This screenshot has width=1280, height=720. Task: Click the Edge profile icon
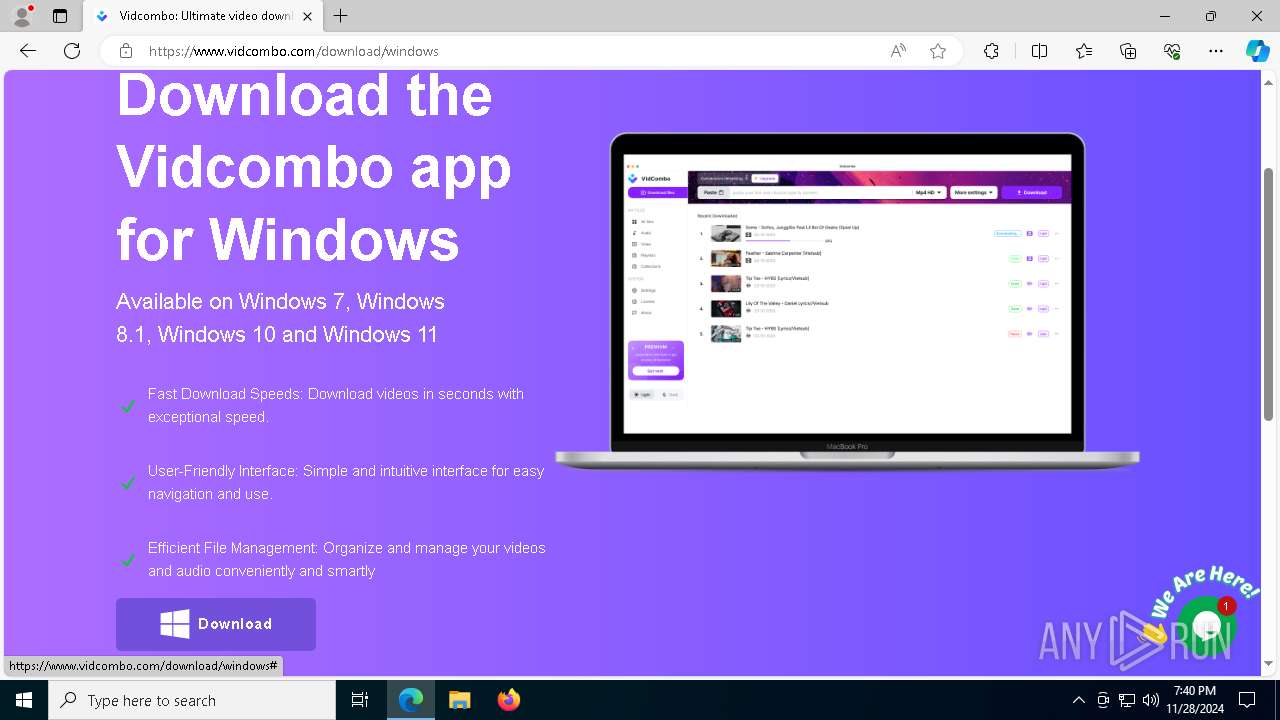(22, 16)
